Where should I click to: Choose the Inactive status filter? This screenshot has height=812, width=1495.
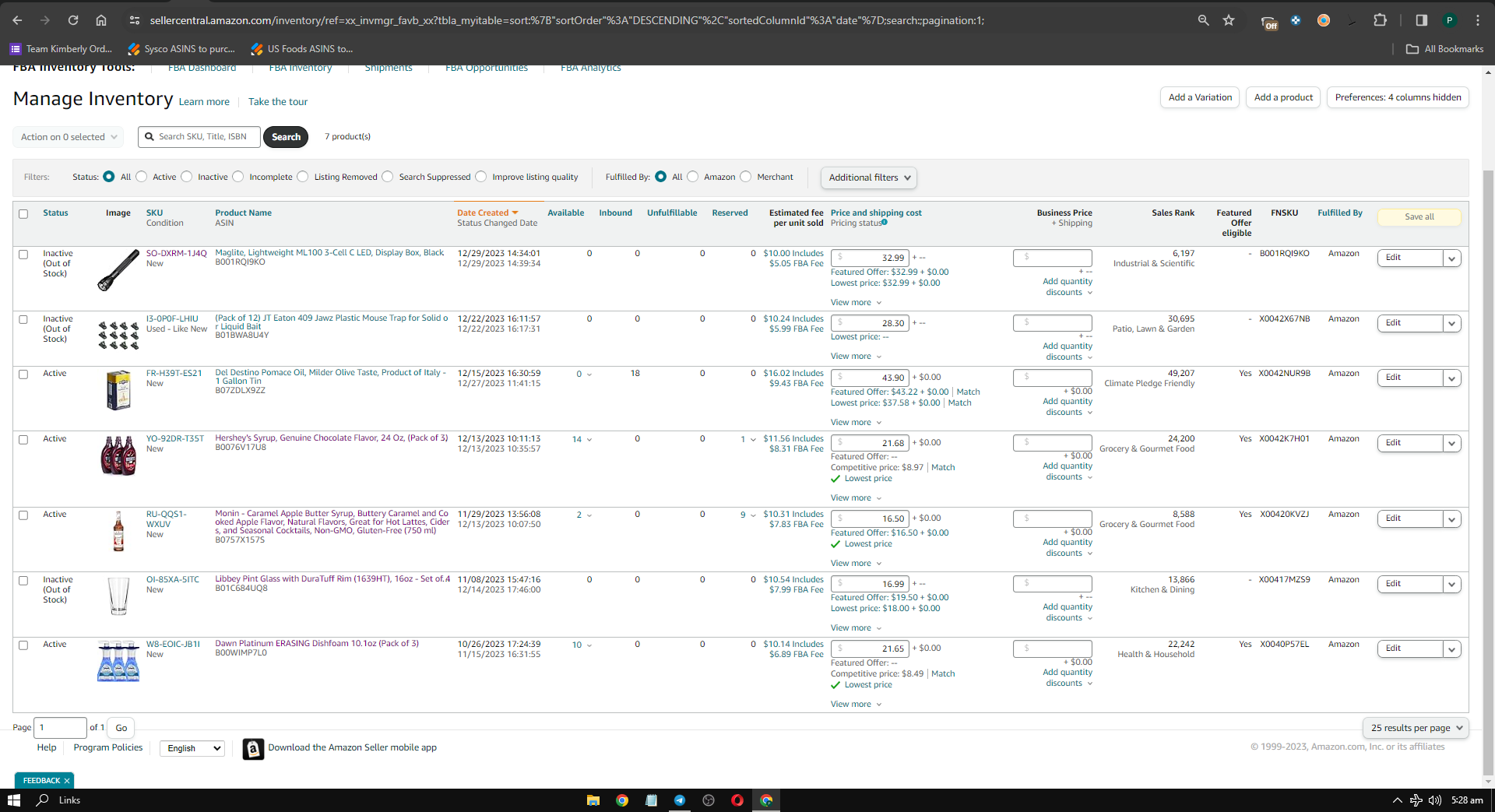point(187,177)
